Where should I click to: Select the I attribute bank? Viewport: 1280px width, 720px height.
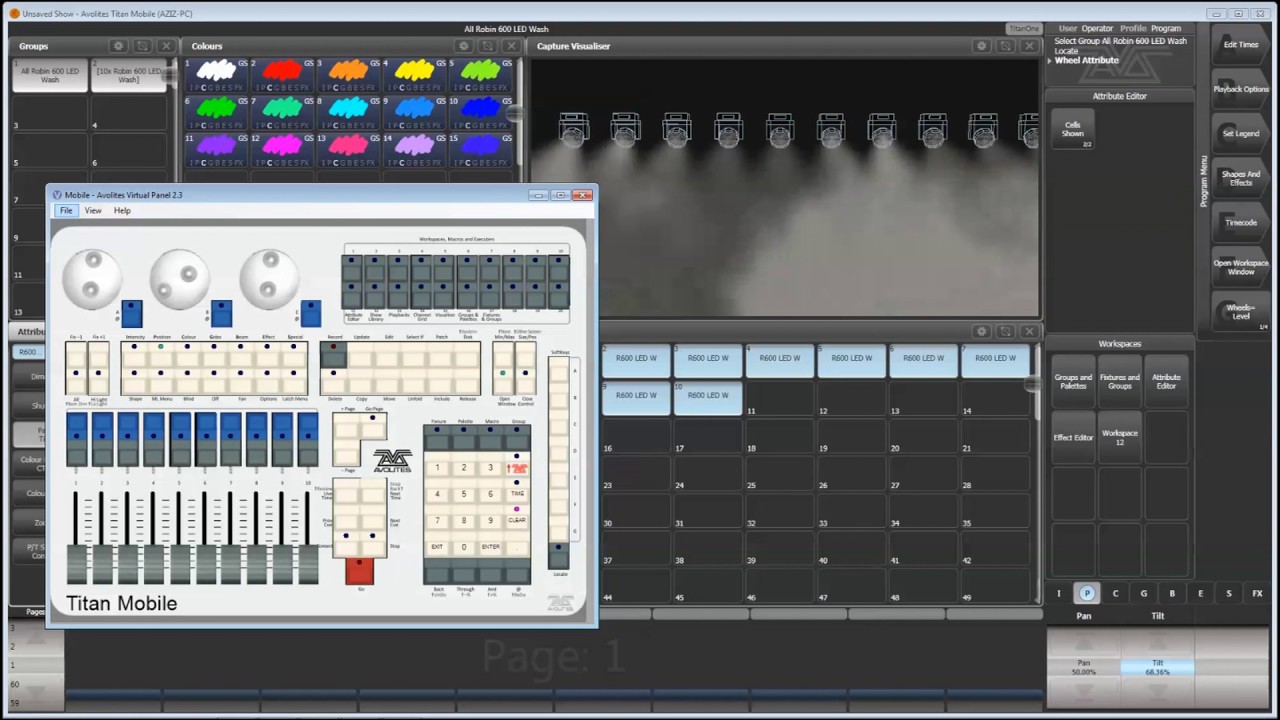click(1059, 593)
